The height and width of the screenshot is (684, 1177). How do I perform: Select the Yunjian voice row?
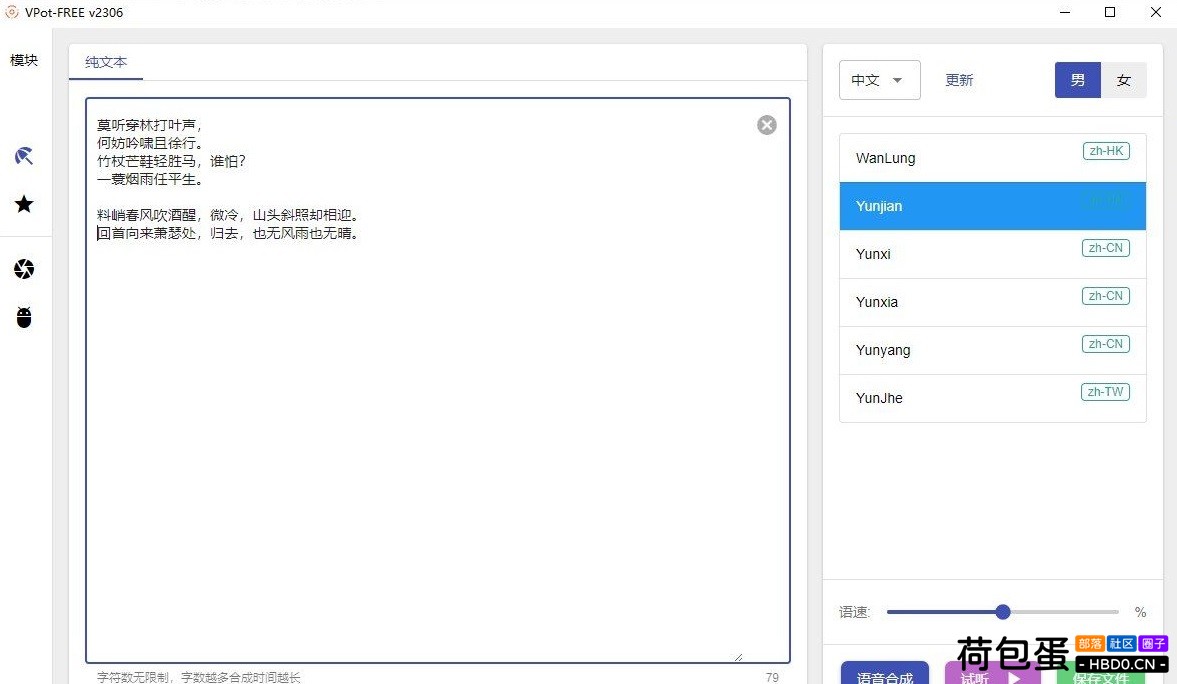pos(992,206)
